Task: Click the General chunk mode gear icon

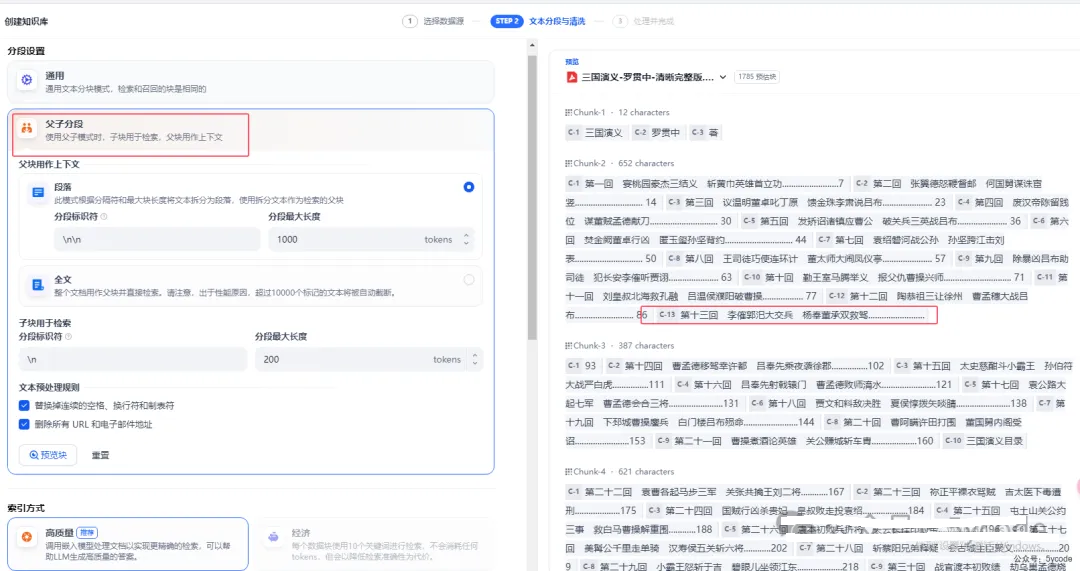Action: pyautogui.click(x=27, y=80)
